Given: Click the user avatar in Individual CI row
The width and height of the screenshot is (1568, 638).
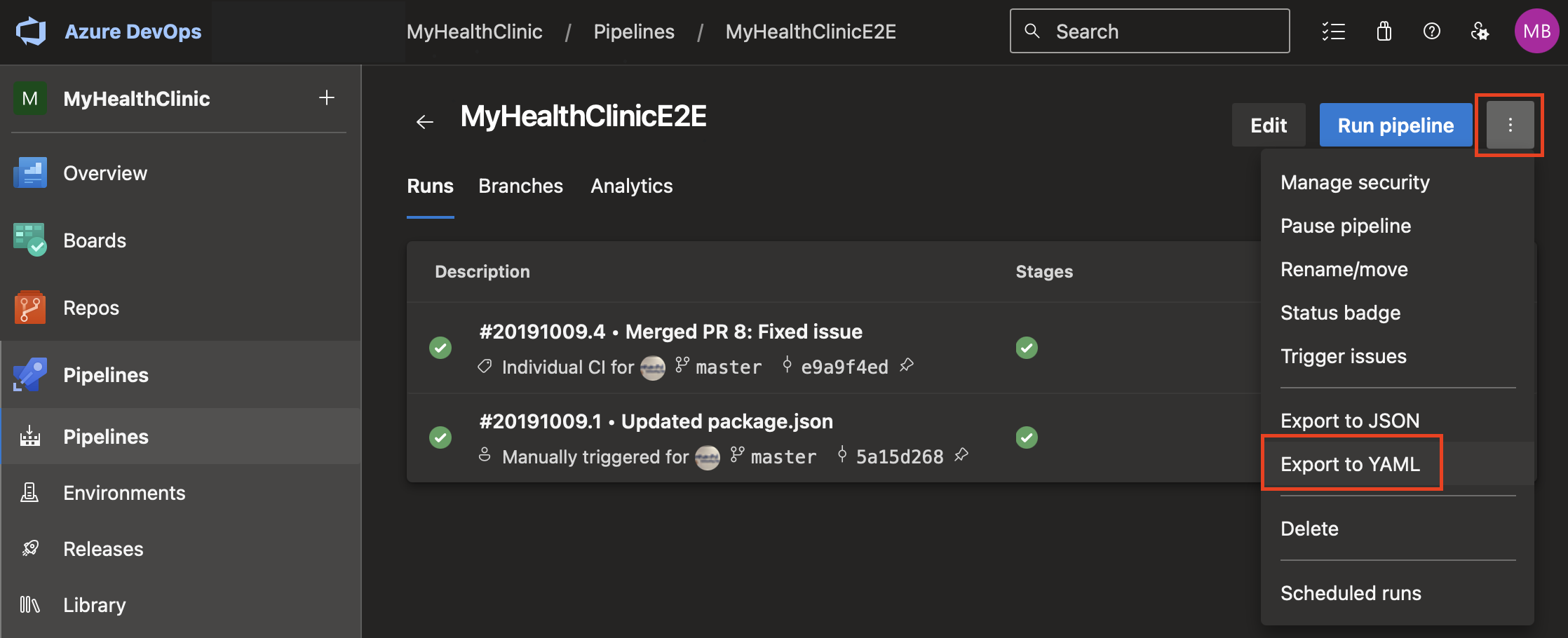Looking at the screenshot, I should [x=653, y=367].
